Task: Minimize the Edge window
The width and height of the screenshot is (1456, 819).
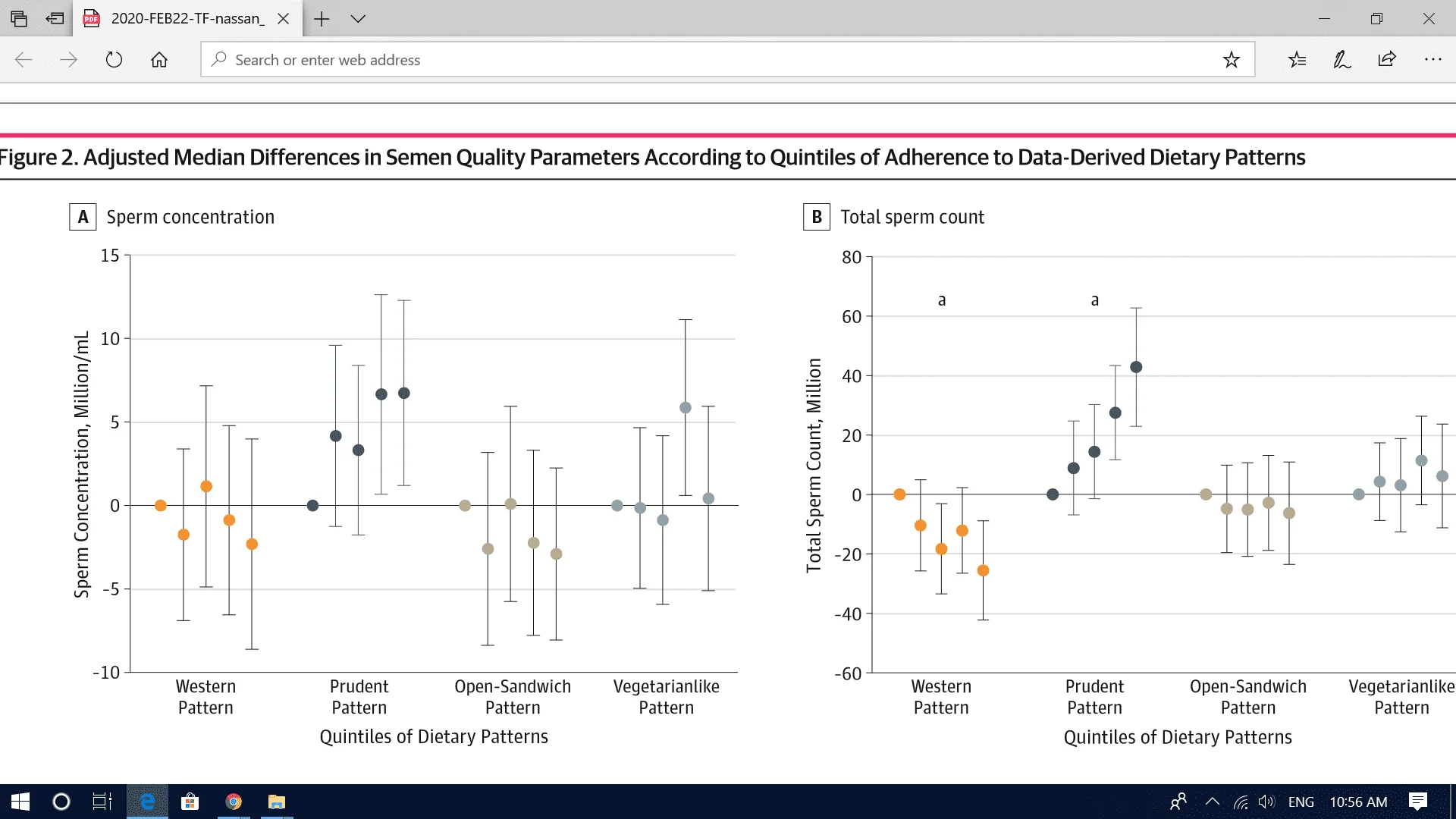Action: tap(1324, 18)
